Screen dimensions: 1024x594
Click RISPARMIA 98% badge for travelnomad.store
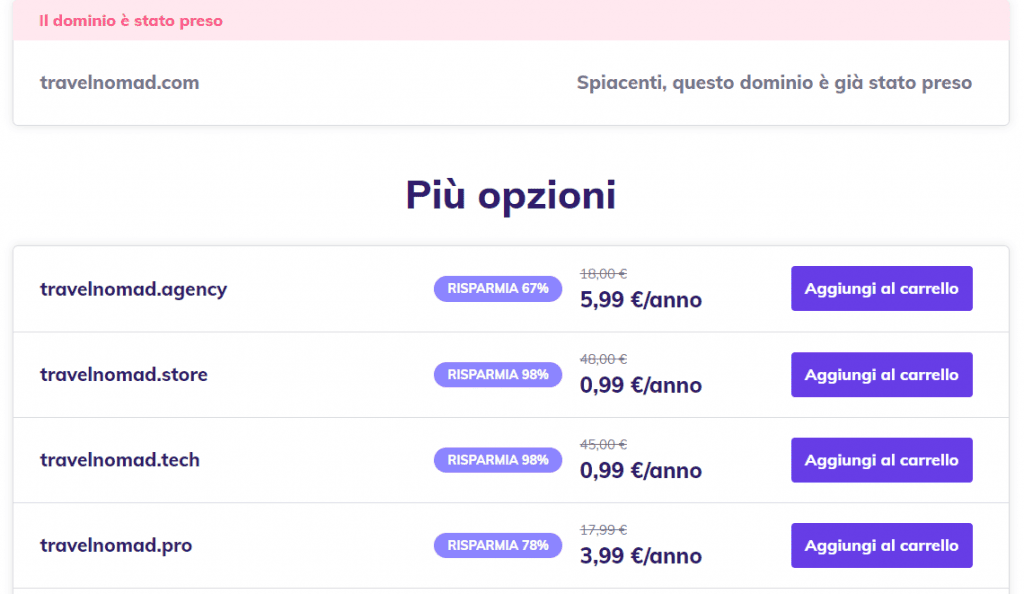coord(498,375)
